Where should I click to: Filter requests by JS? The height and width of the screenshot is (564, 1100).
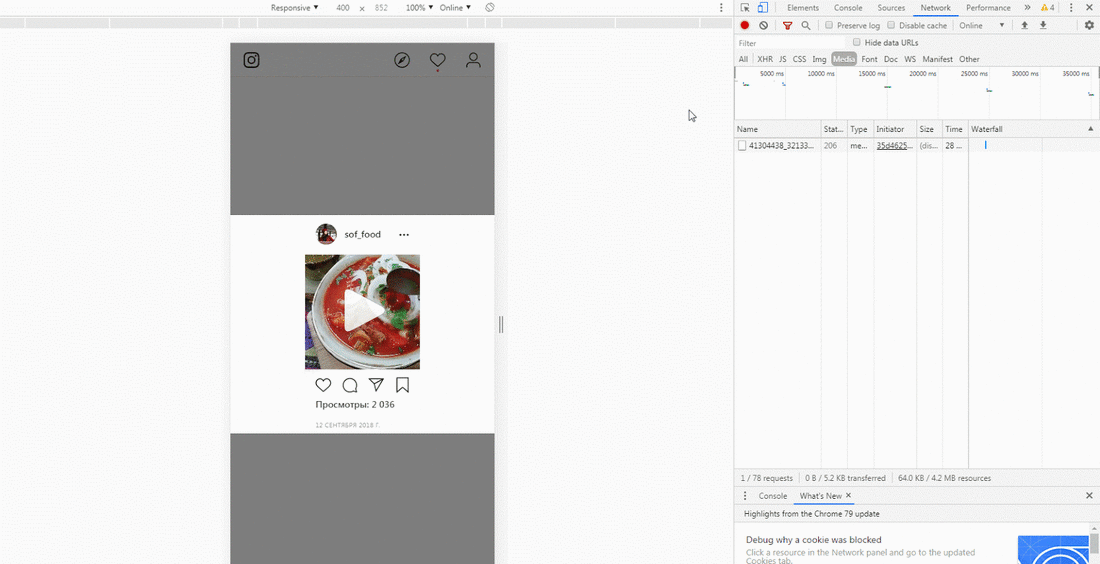coord(783,59)
